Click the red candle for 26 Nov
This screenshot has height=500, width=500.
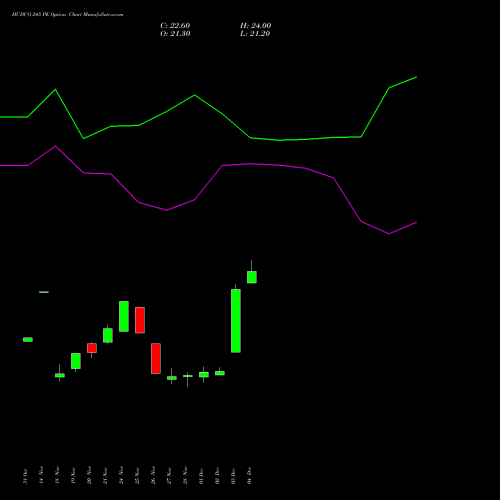click(x=156, y=358)
